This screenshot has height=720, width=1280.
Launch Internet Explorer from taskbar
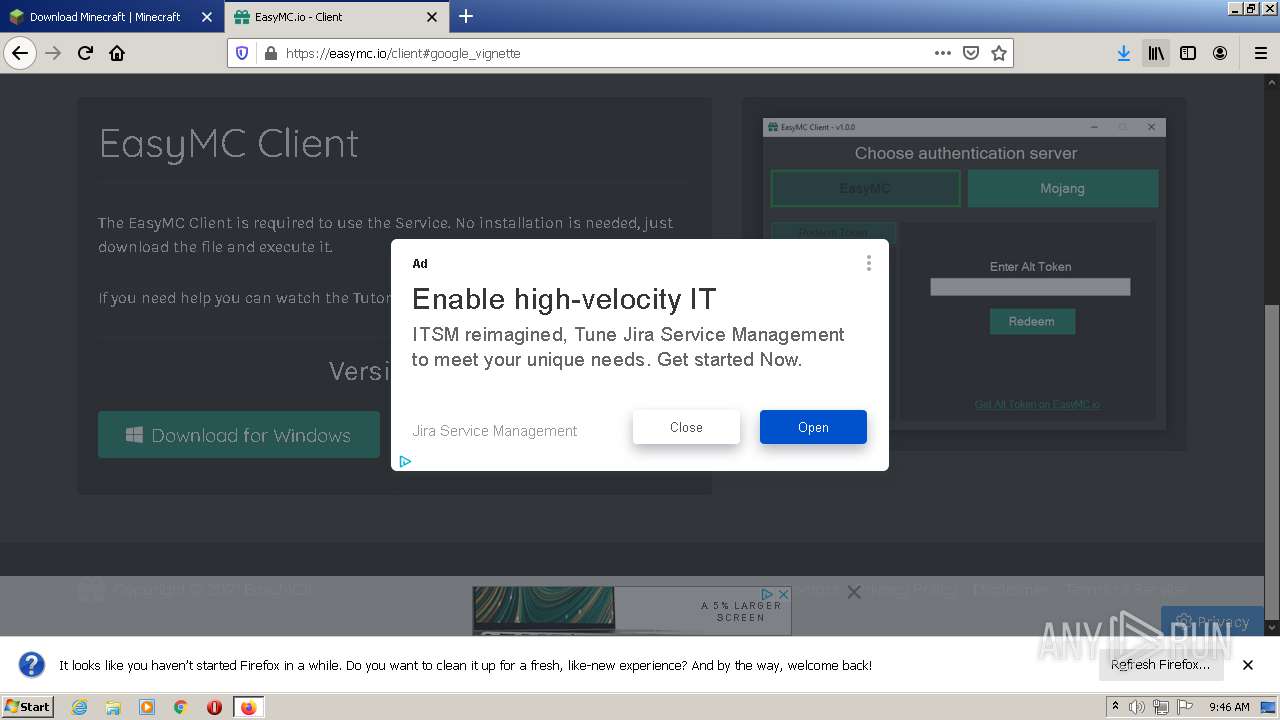click(79, 707)
